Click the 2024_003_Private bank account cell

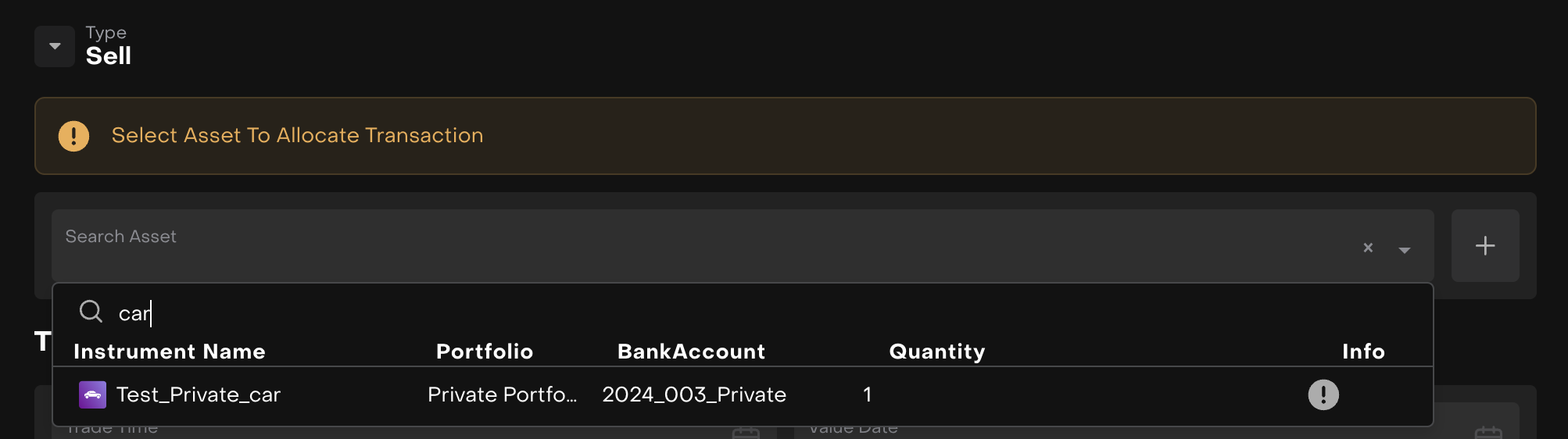pos(693,395)
